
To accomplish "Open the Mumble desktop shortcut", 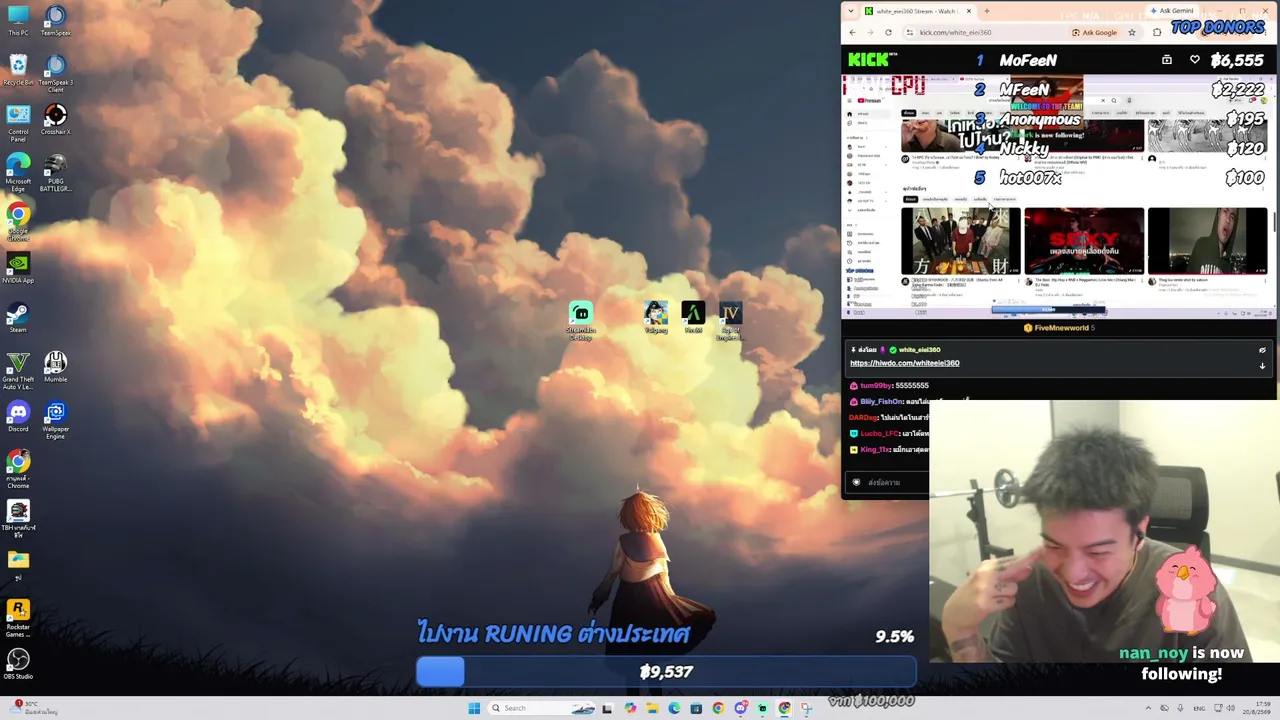I will (x=56, y=367).
